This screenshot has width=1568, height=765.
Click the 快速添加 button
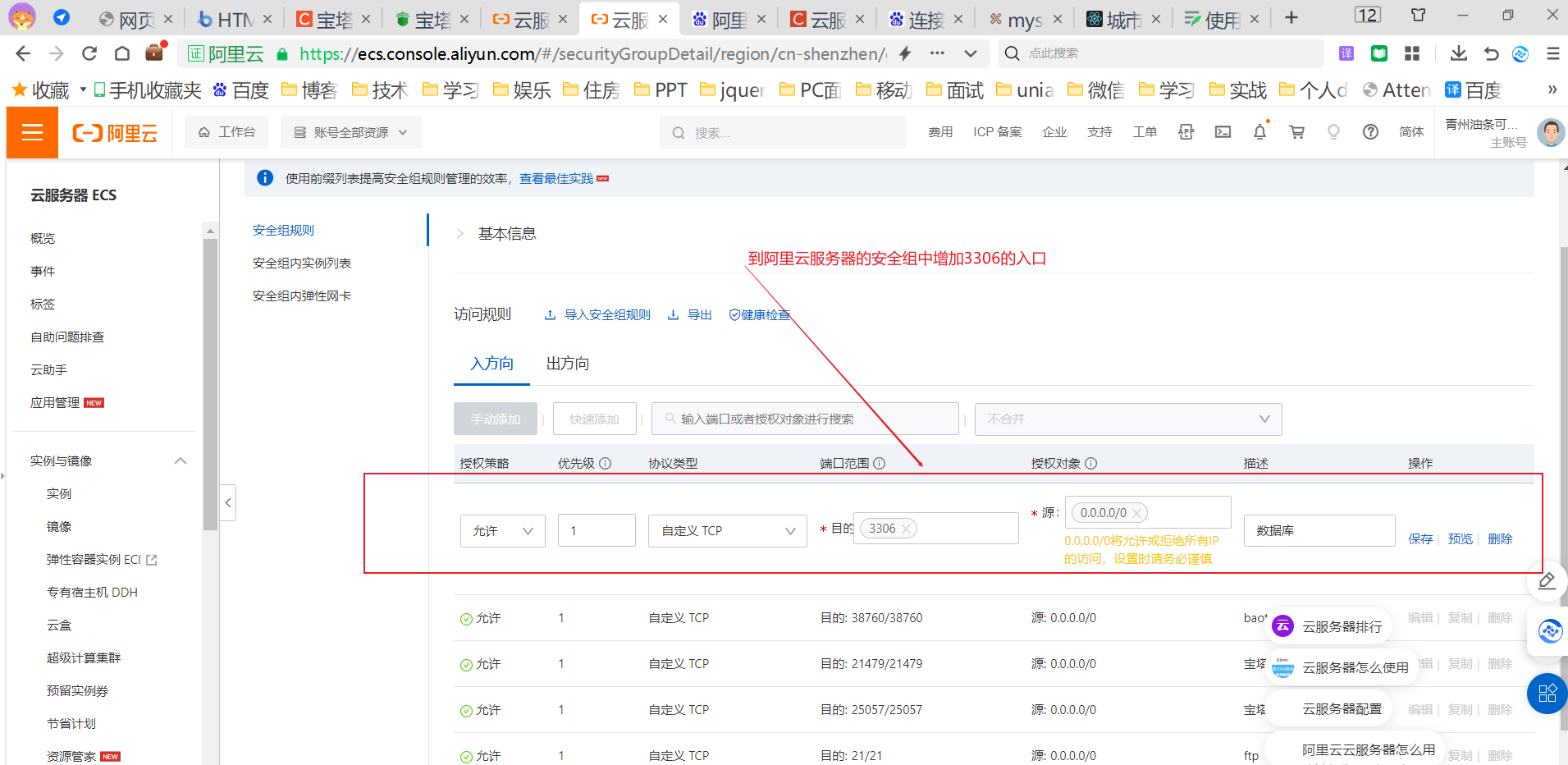click(595, 419)
